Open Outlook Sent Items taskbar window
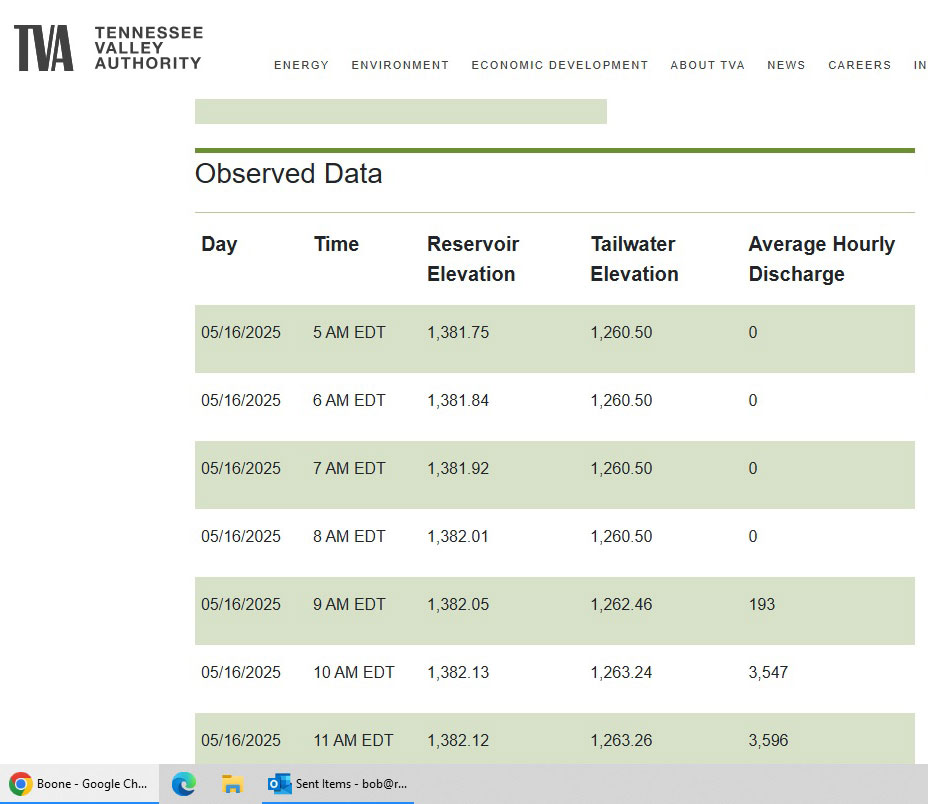 338,784
